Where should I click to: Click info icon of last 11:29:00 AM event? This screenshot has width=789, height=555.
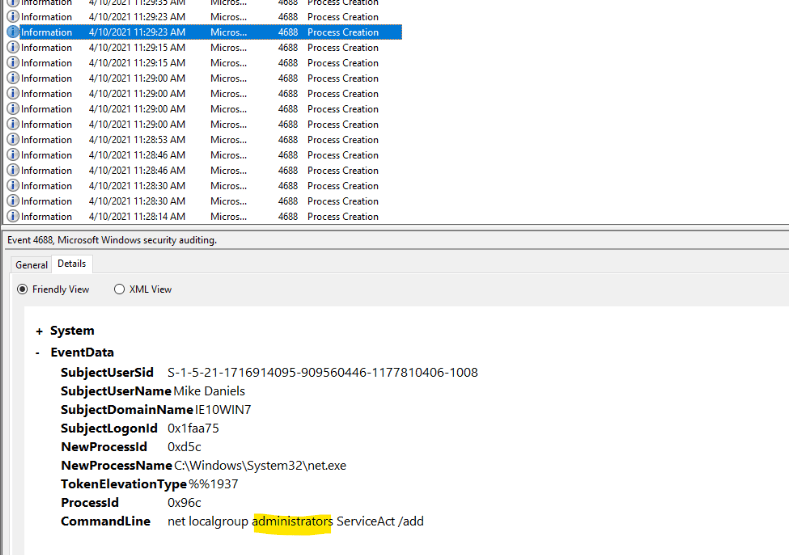(x=13, y=124)
